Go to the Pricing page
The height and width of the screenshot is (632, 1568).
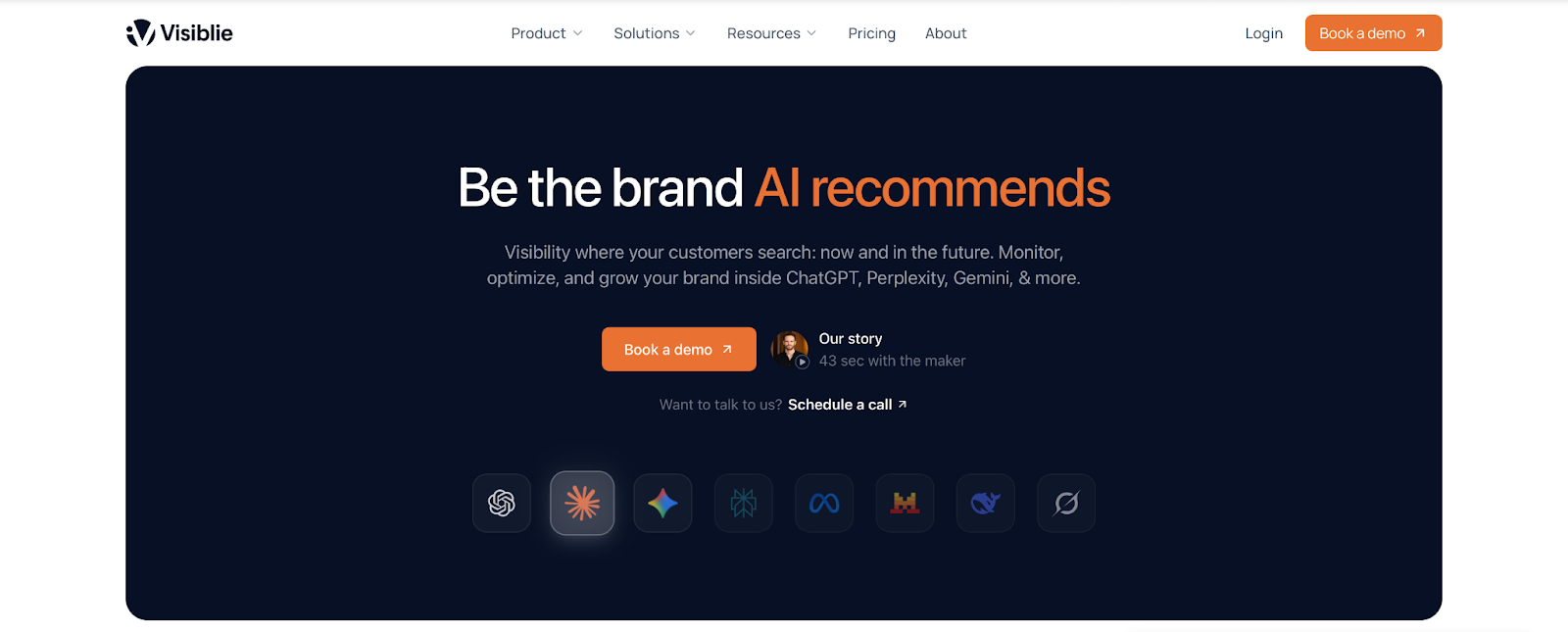[871, 33]
